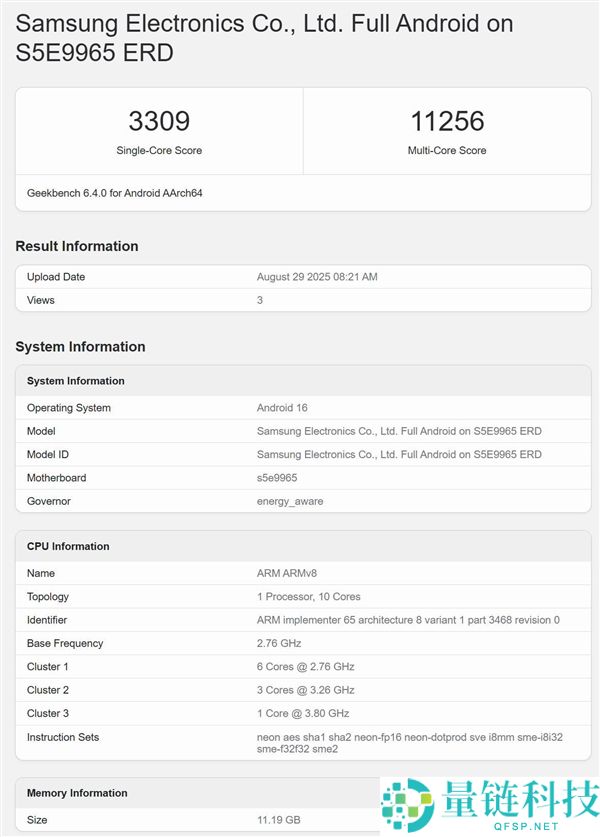Click the Cluster 3 frequency value
The width and height of the screenshot is (600, 837).
pos(303,713)
